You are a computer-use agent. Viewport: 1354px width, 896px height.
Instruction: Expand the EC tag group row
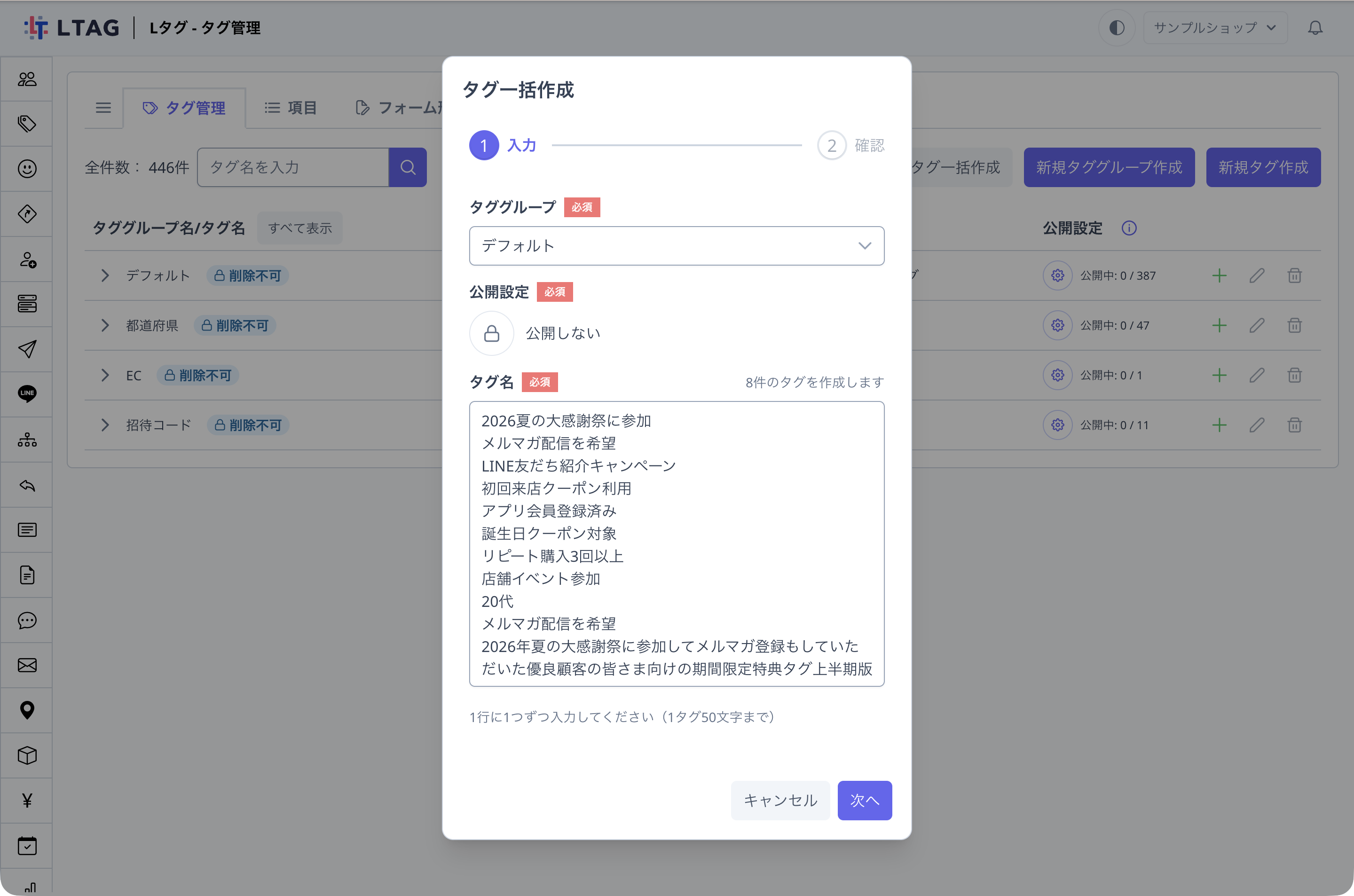pyautogui.click(x=104, y=375)
